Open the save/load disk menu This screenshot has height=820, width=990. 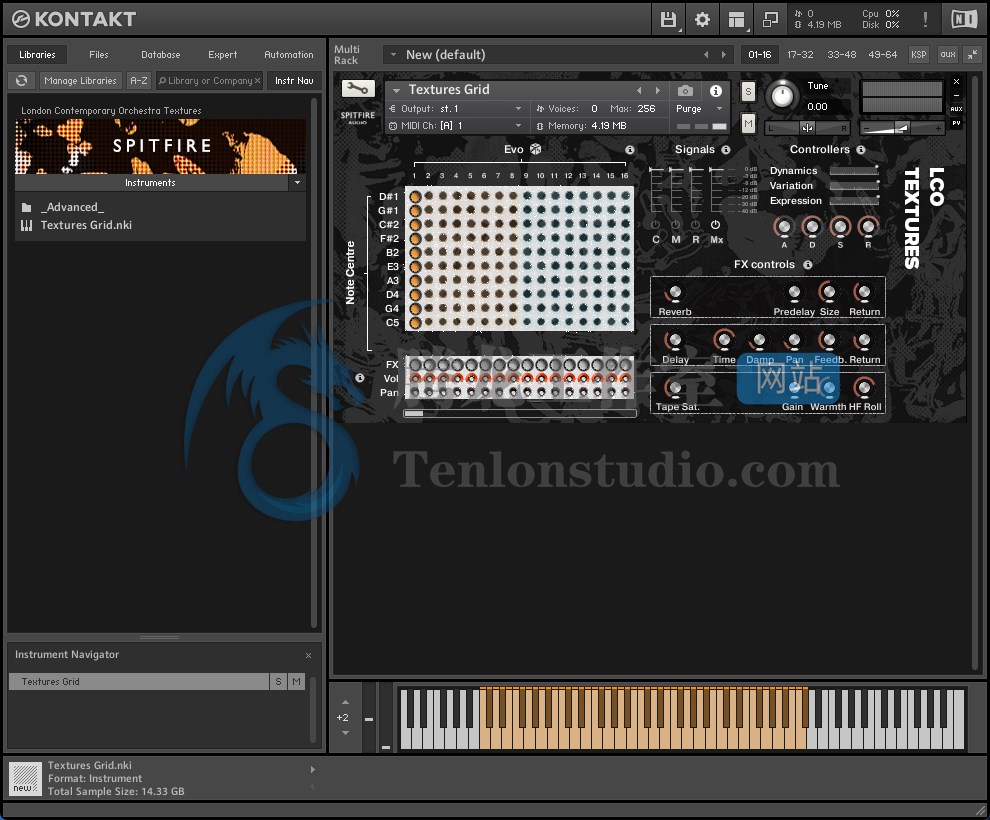pyautogui.click(x=668, y=20)
